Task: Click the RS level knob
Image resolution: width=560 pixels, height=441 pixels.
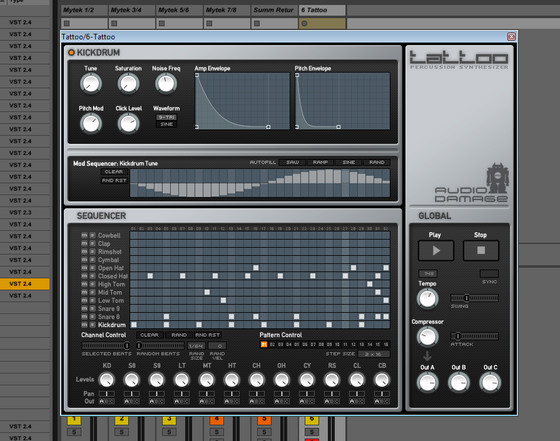Action: 331,380
